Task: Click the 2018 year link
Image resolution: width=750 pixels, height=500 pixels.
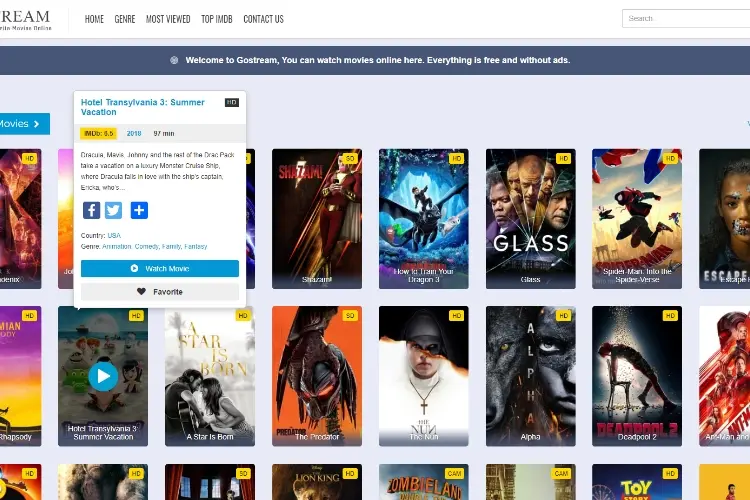Action: pyautogui.click(x=134, y=133)
